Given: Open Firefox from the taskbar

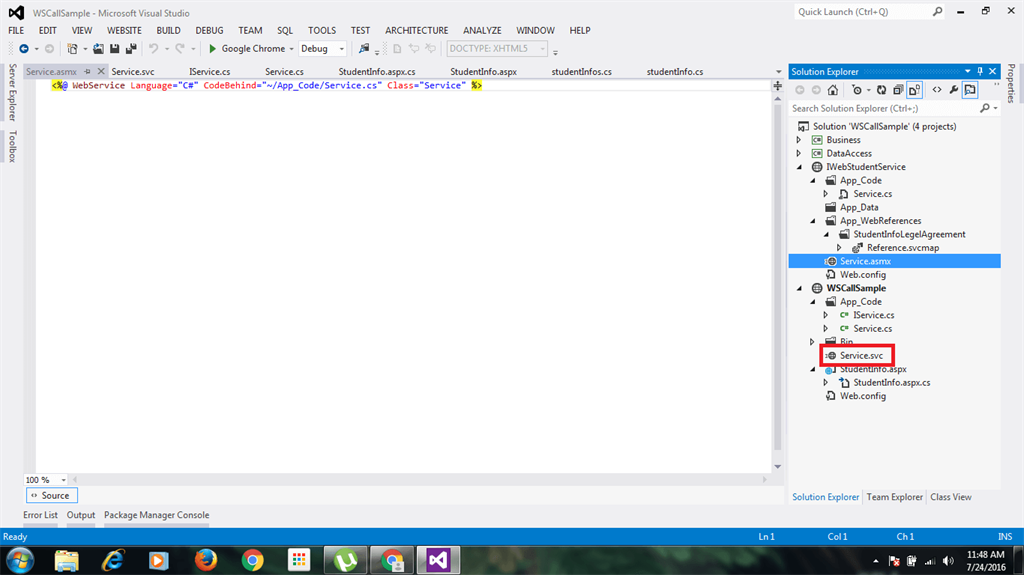Looking at the screenshot, I should tap(206, 560).
